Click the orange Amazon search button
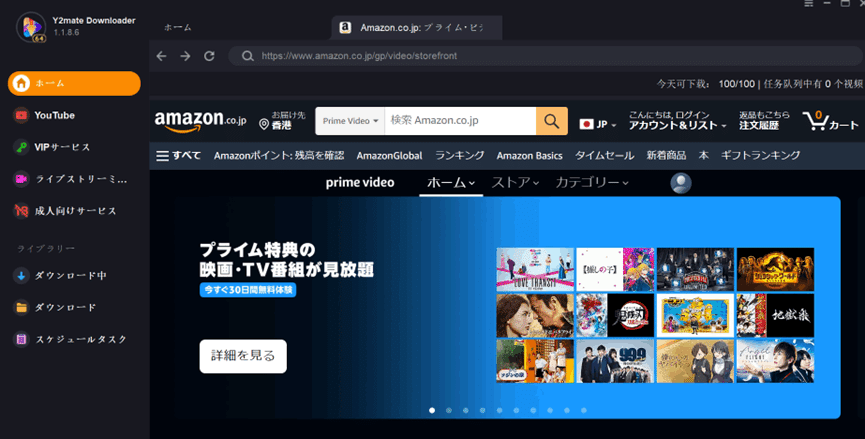This screenshot has height=439, width=865. 552,121
